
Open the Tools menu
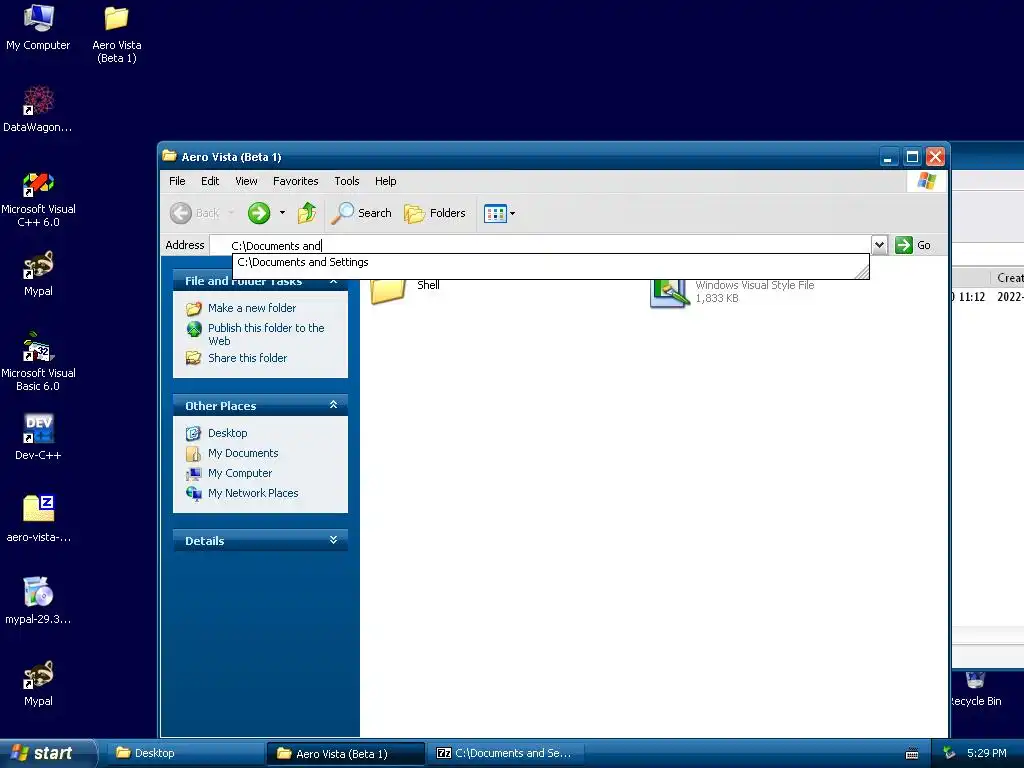pos(347,181)
